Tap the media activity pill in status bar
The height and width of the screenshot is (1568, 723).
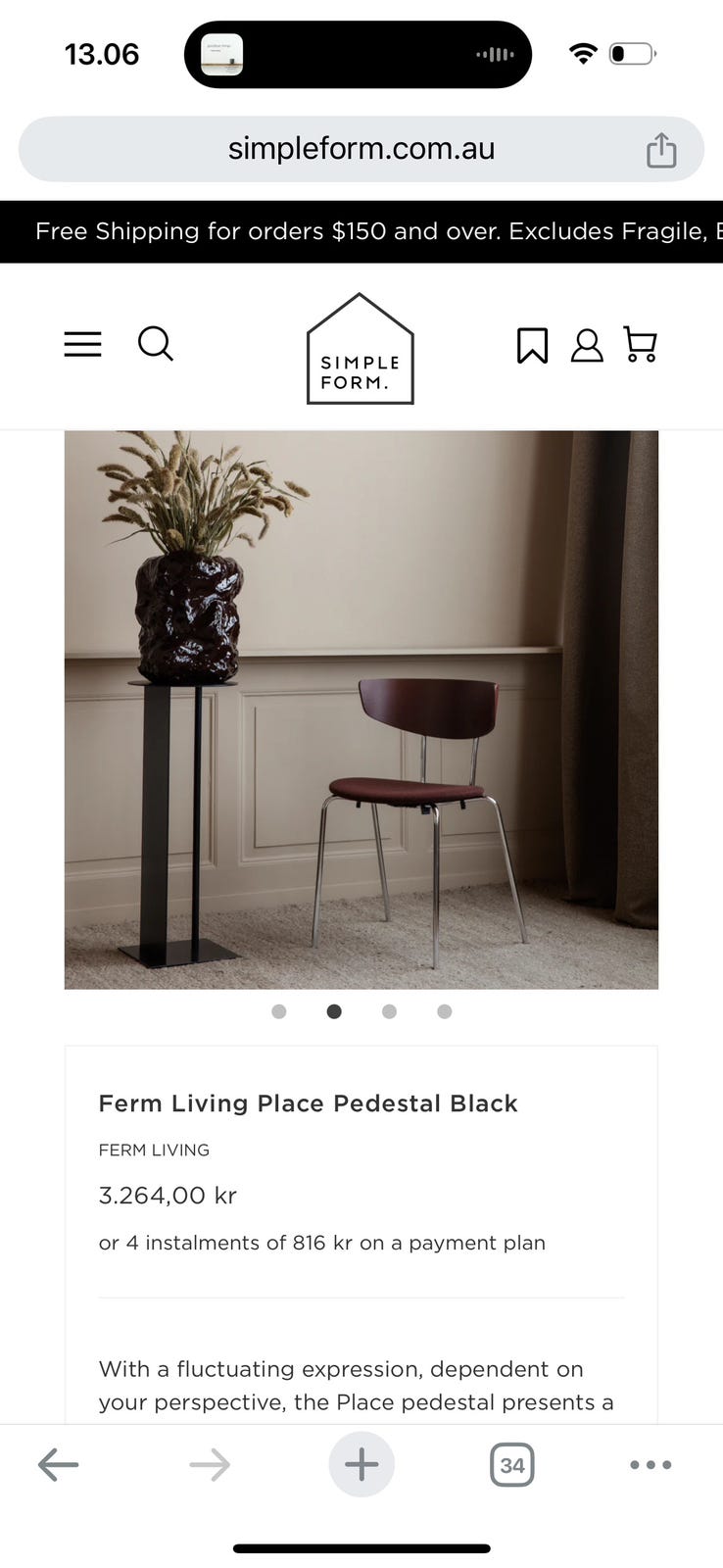(x=358, y=54)
